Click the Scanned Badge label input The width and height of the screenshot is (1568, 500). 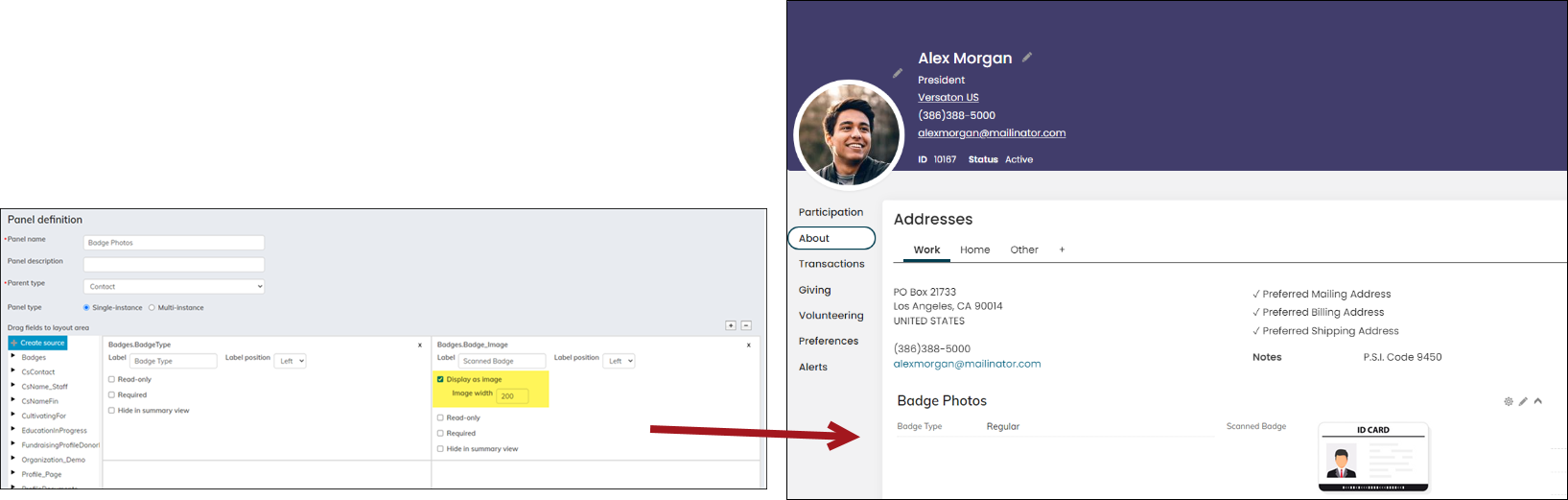pyautogui.click(x=503, y=361)
